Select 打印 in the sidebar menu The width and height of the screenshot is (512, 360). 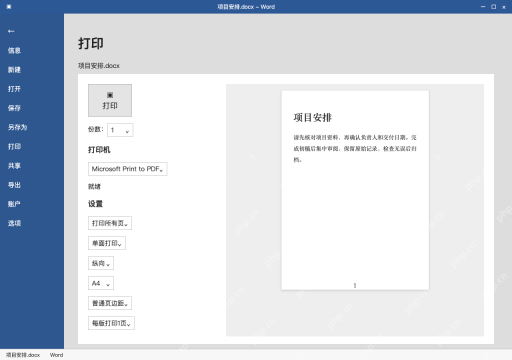(x=14, y=146)
